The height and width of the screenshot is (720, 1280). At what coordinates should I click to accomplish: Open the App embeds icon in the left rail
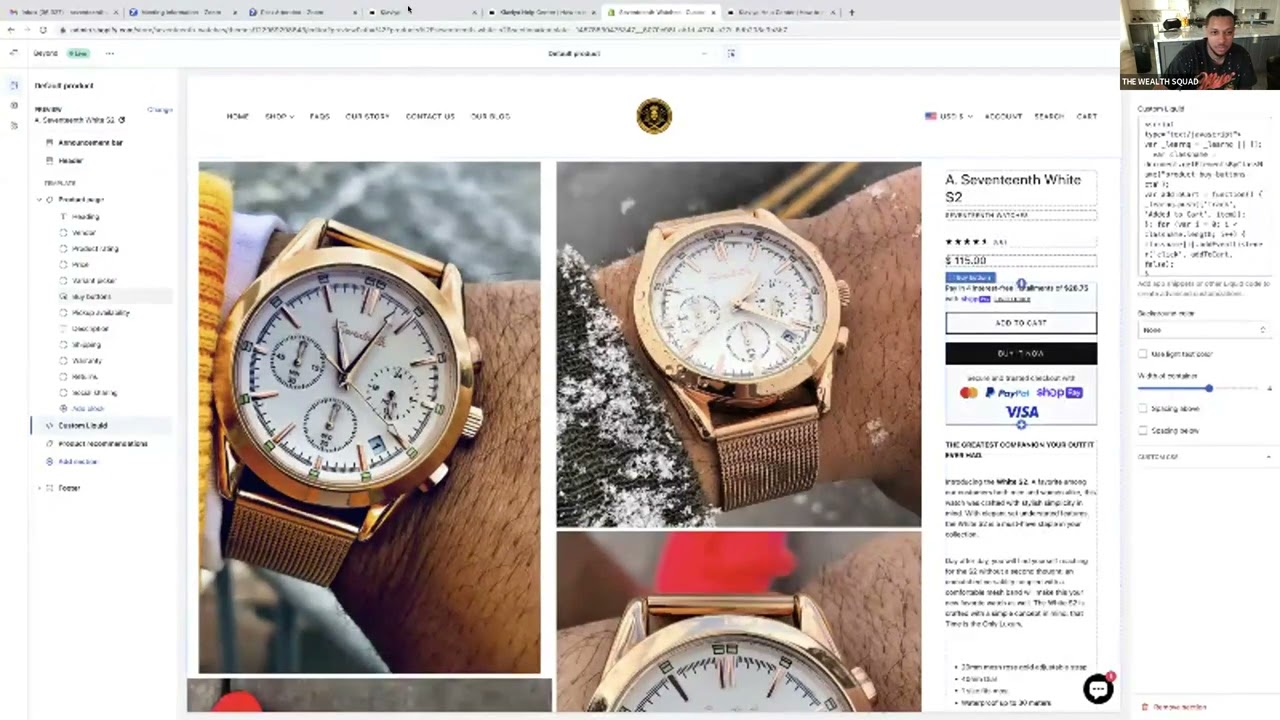click(14, 125)
